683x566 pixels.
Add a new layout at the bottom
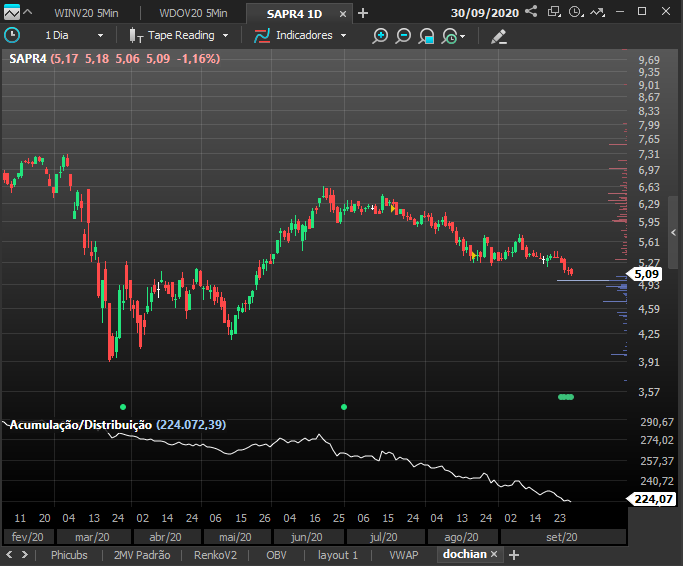(x=514, y=555)
